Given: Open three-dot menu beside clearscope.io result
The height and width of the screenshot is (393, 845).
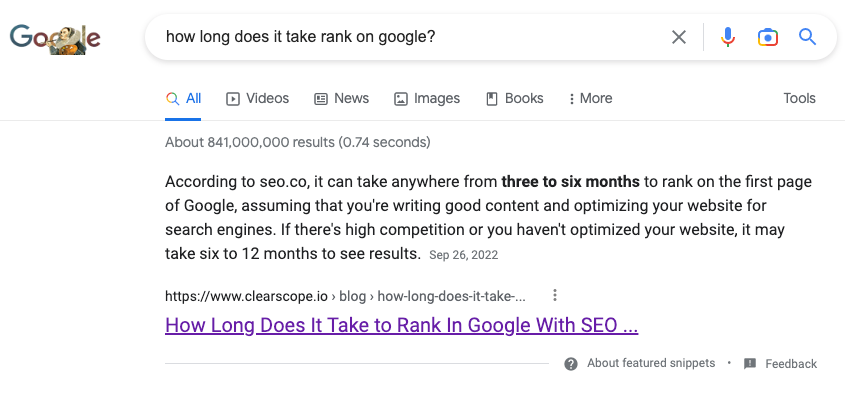Looking at the screenshot, I should [555, 295].
